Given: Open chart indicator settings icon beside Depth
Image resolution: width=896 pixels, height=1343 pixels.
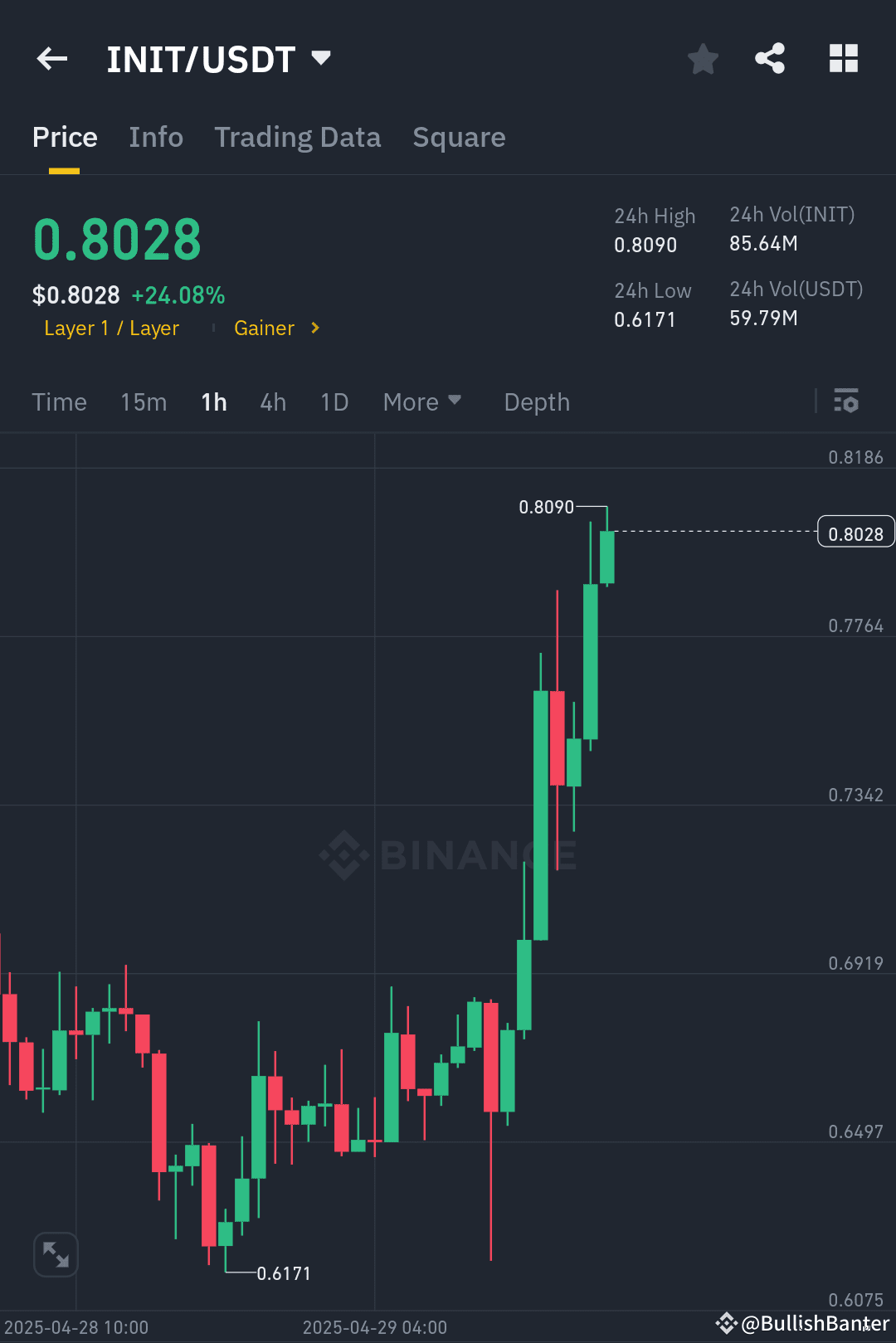Looking at the screenshot, I should (847, 401).
